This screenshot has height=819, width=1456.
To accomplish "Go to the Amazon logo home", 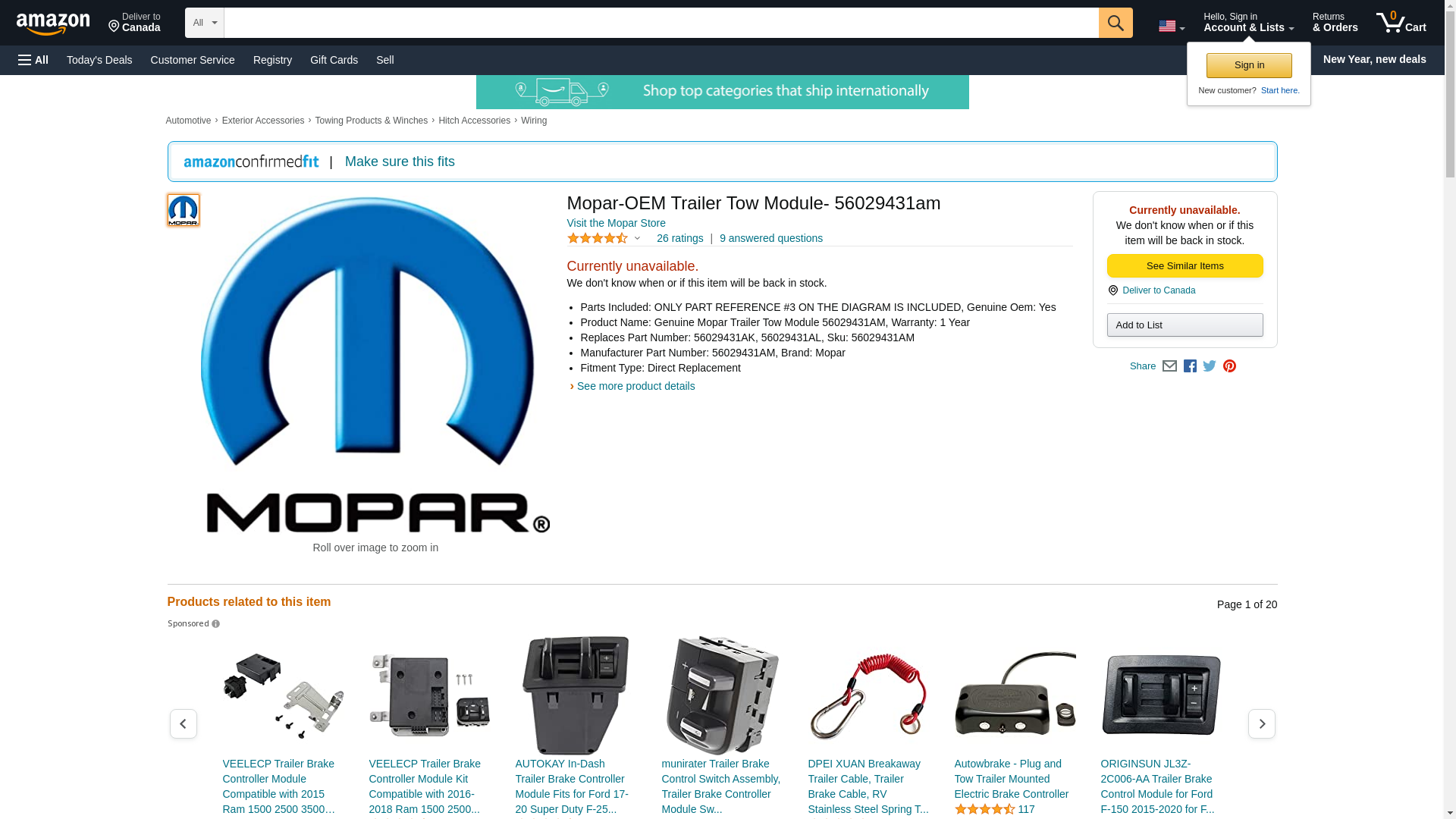I will point(53,24).
